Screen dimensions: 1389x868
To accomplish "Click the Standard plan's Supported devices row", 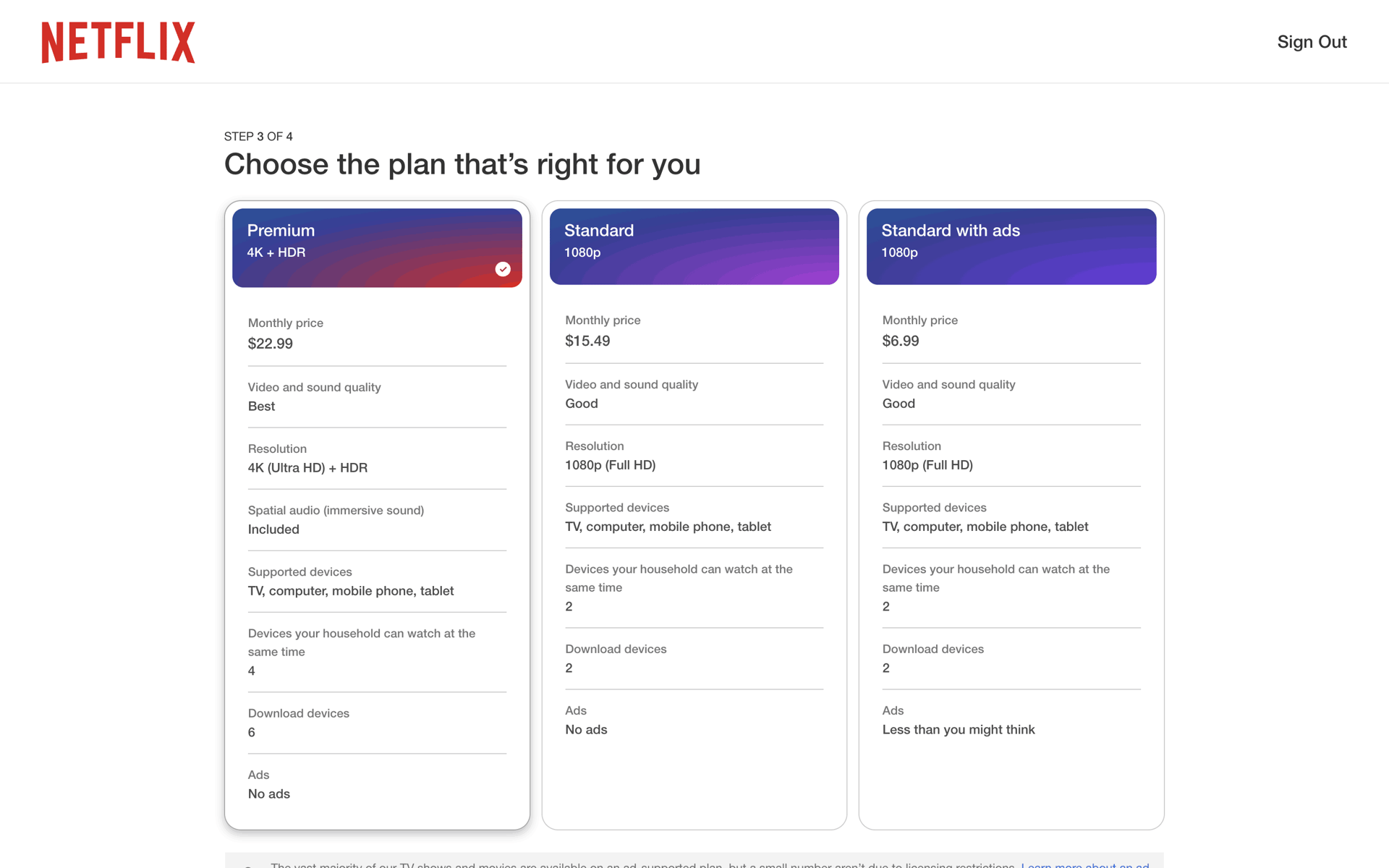I will click(694, 517).
